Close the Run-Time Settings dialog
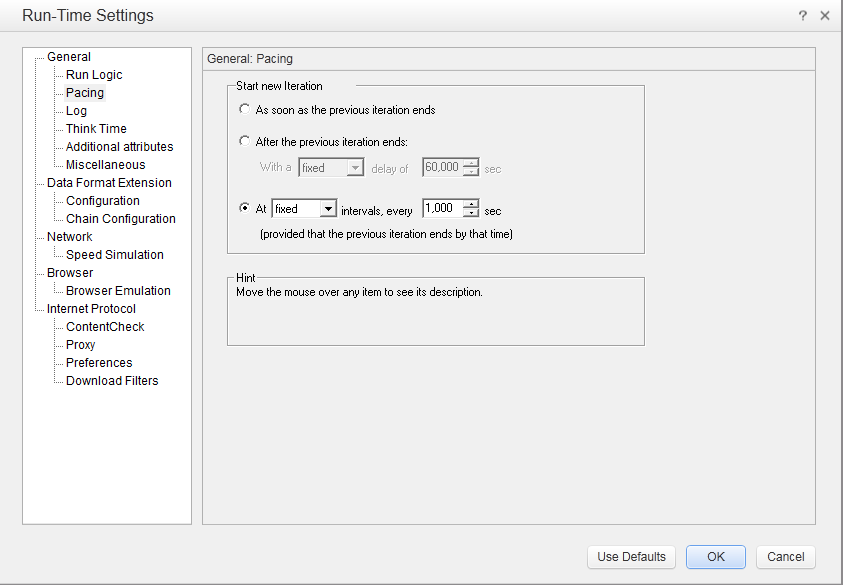 825,16
